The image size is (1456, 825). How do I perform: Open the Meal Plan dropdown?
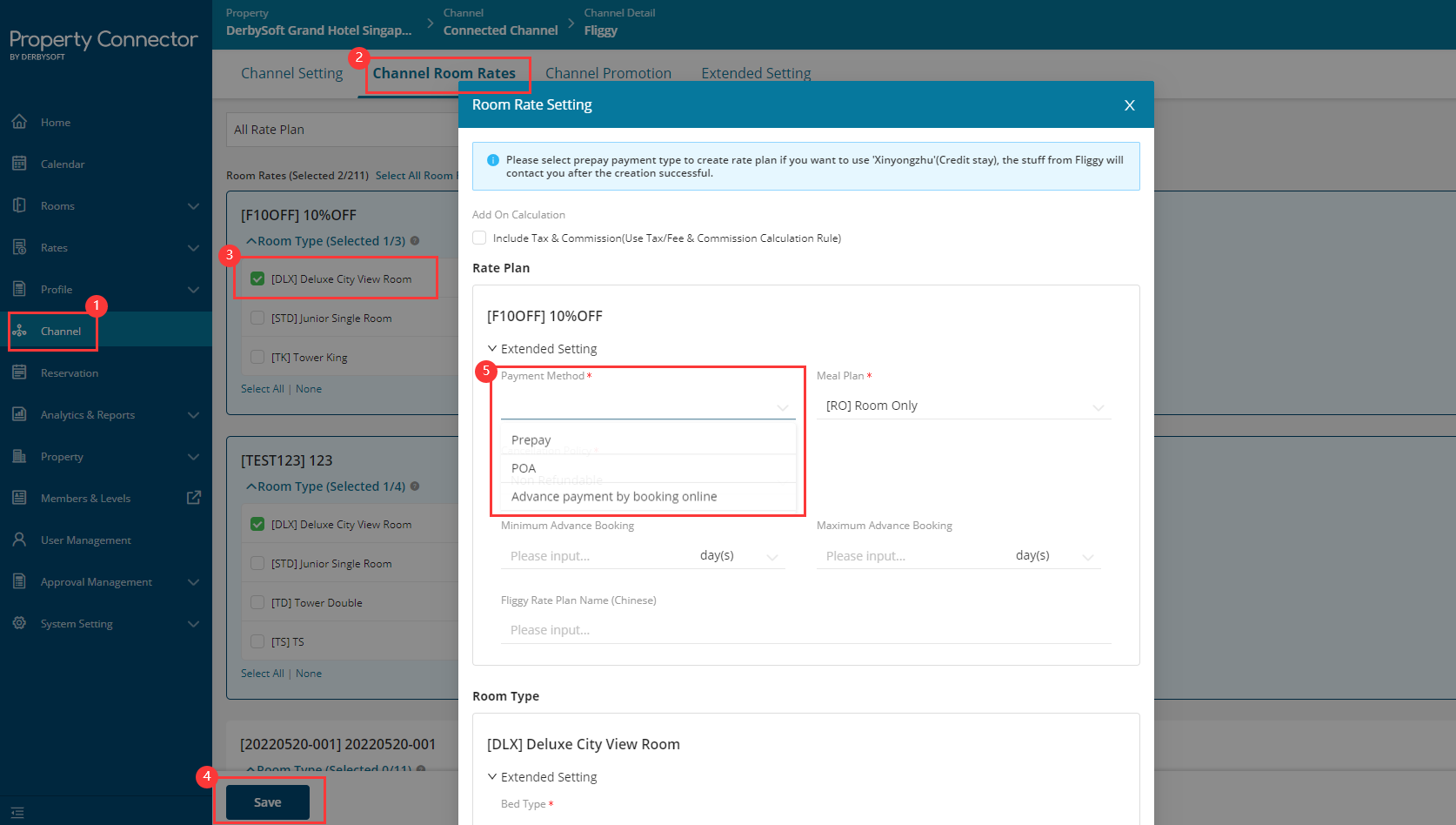[x=964, y=406]
